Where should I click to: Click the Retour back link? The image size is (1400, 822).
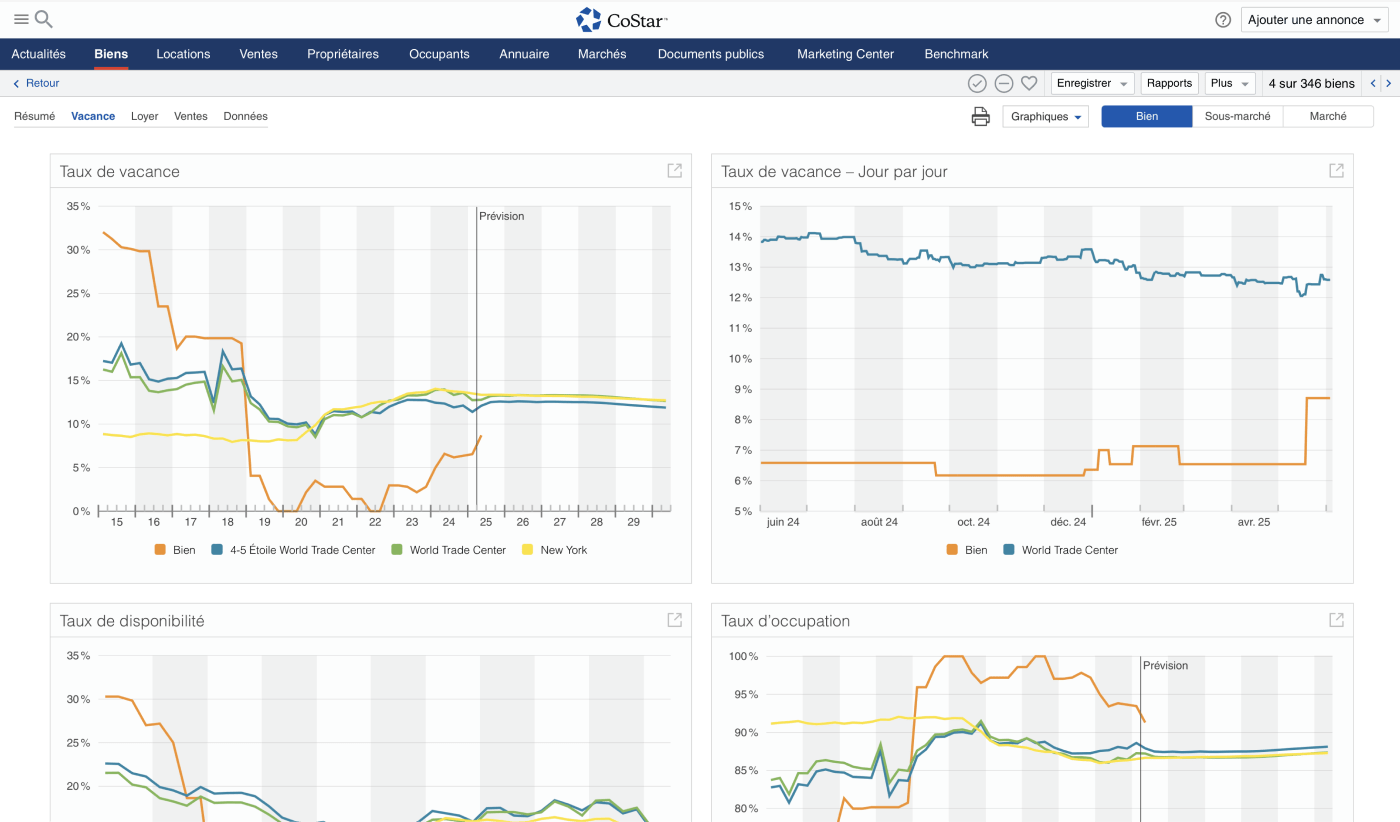36,84
